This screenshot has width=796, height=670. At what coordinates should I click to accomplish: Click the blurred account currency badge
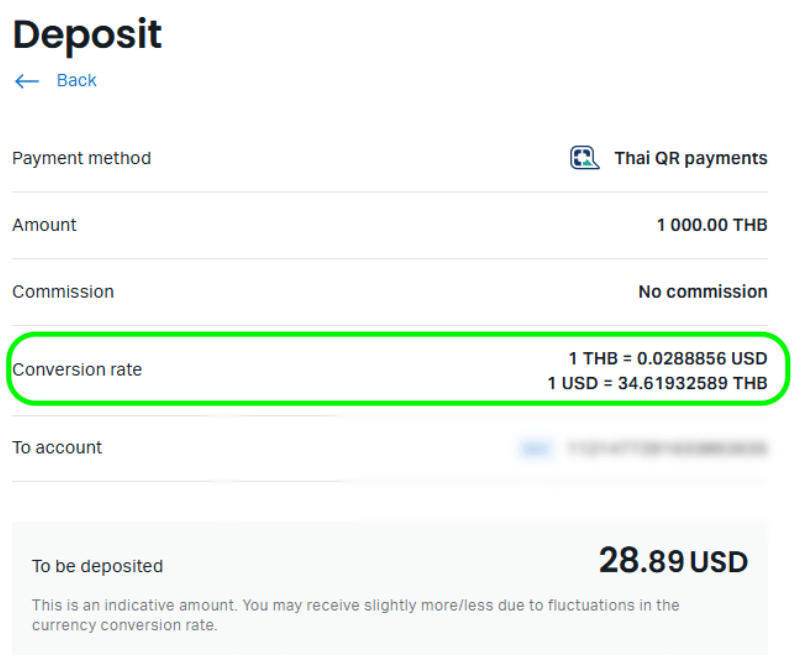point(537,448)
